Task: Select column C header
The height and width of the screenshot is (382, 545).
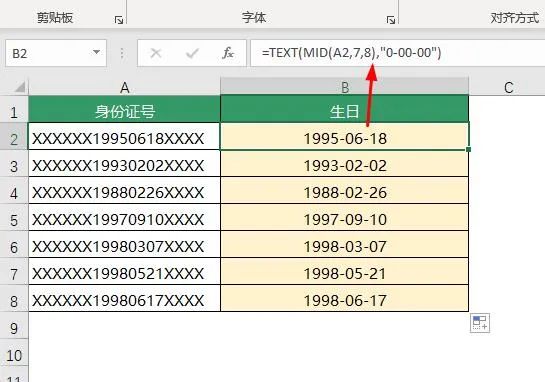Action: point(508,87)
